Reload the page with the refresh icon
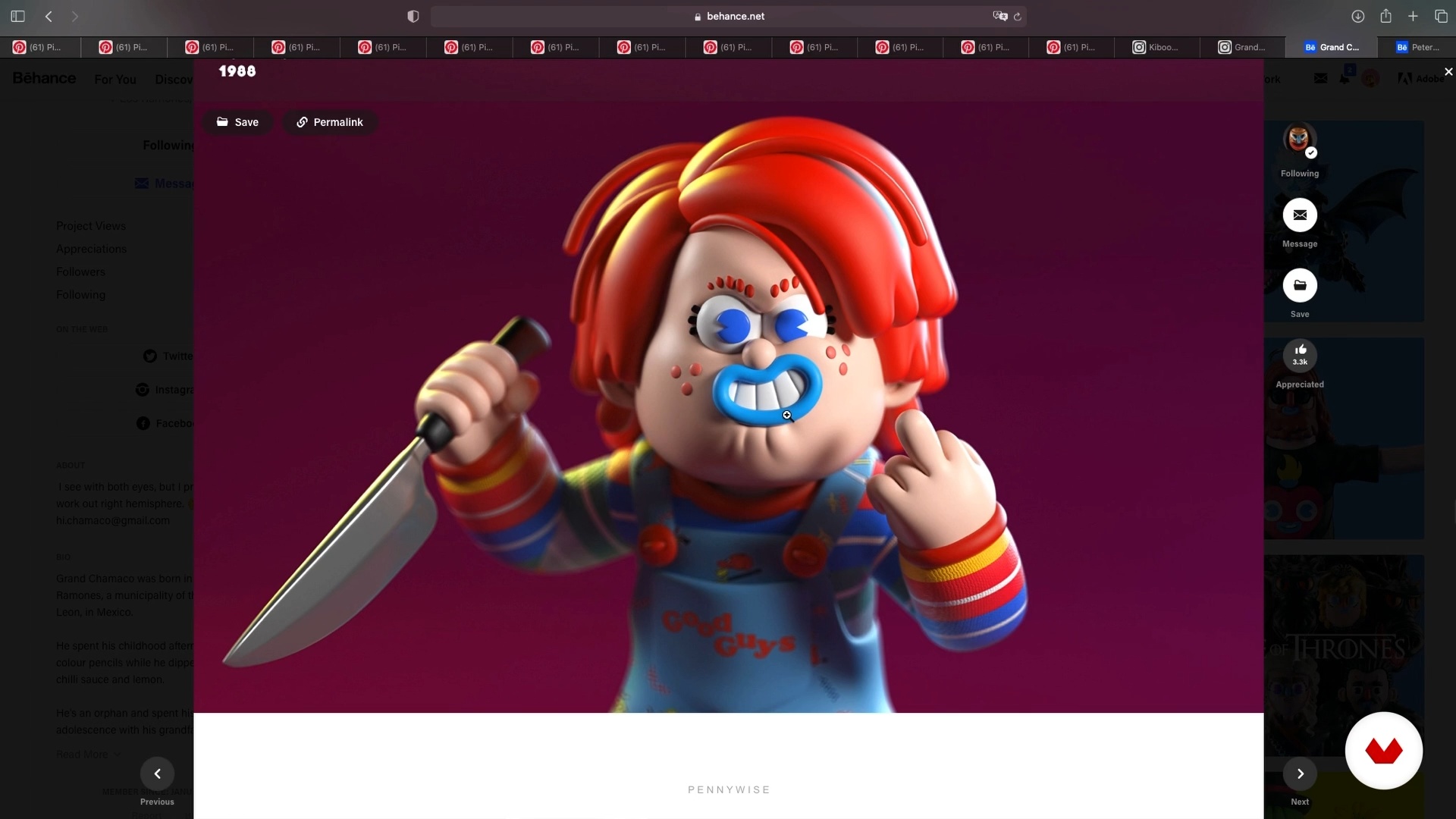This screenshot has height=819, width=1456. pyautogui.click(x=1018, y=16)
